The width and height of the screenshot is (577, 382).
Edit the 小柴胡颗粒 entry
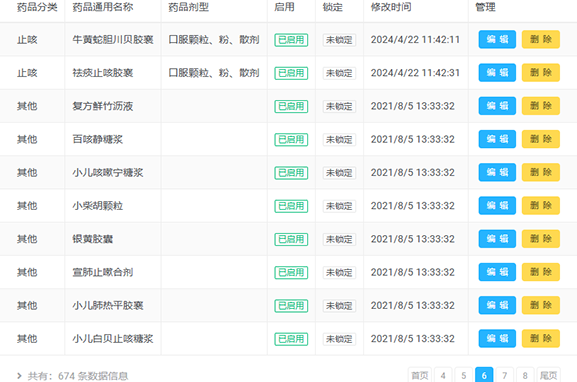(x=497, y=205)
